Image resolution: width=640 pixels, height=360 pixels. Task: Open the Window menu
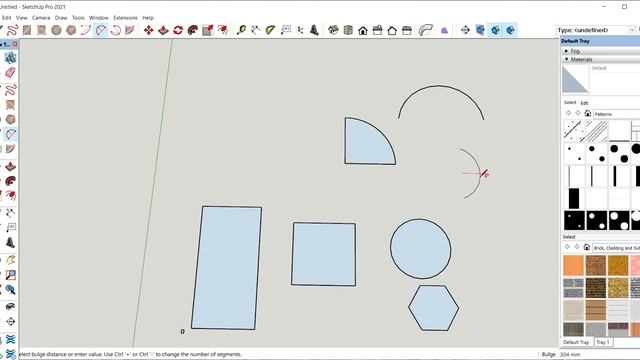coord(99,18)
